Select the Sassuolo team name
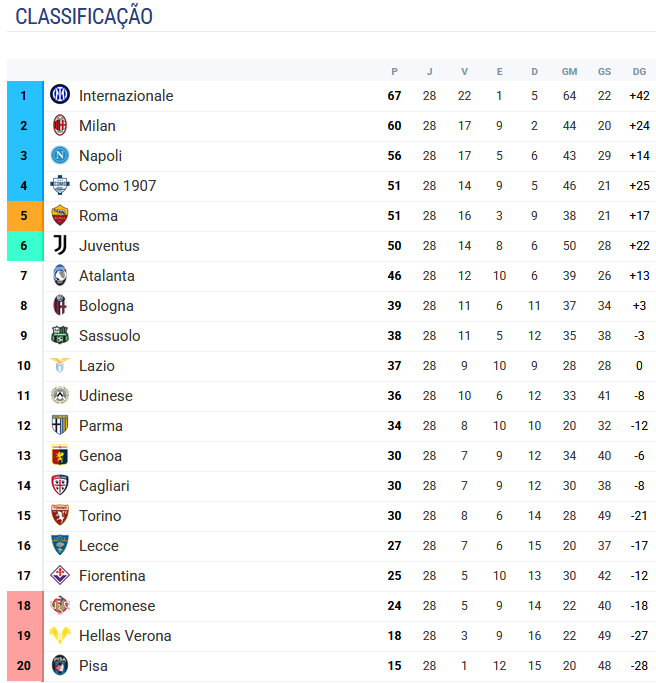The image size is (656, 683). [x=109, y=336]
